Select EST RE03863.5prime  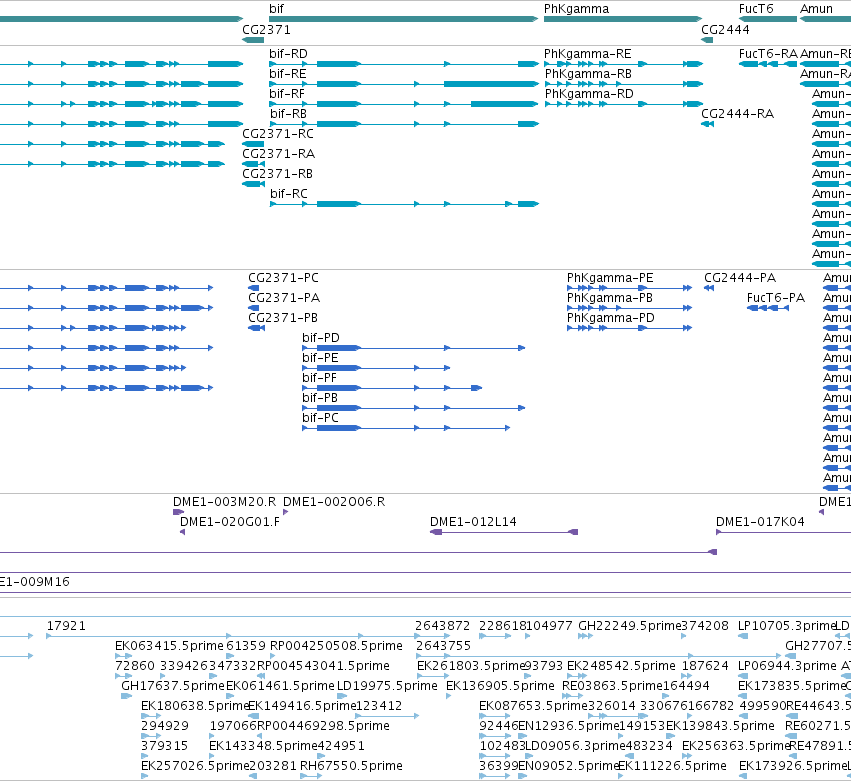pos(573,696)
